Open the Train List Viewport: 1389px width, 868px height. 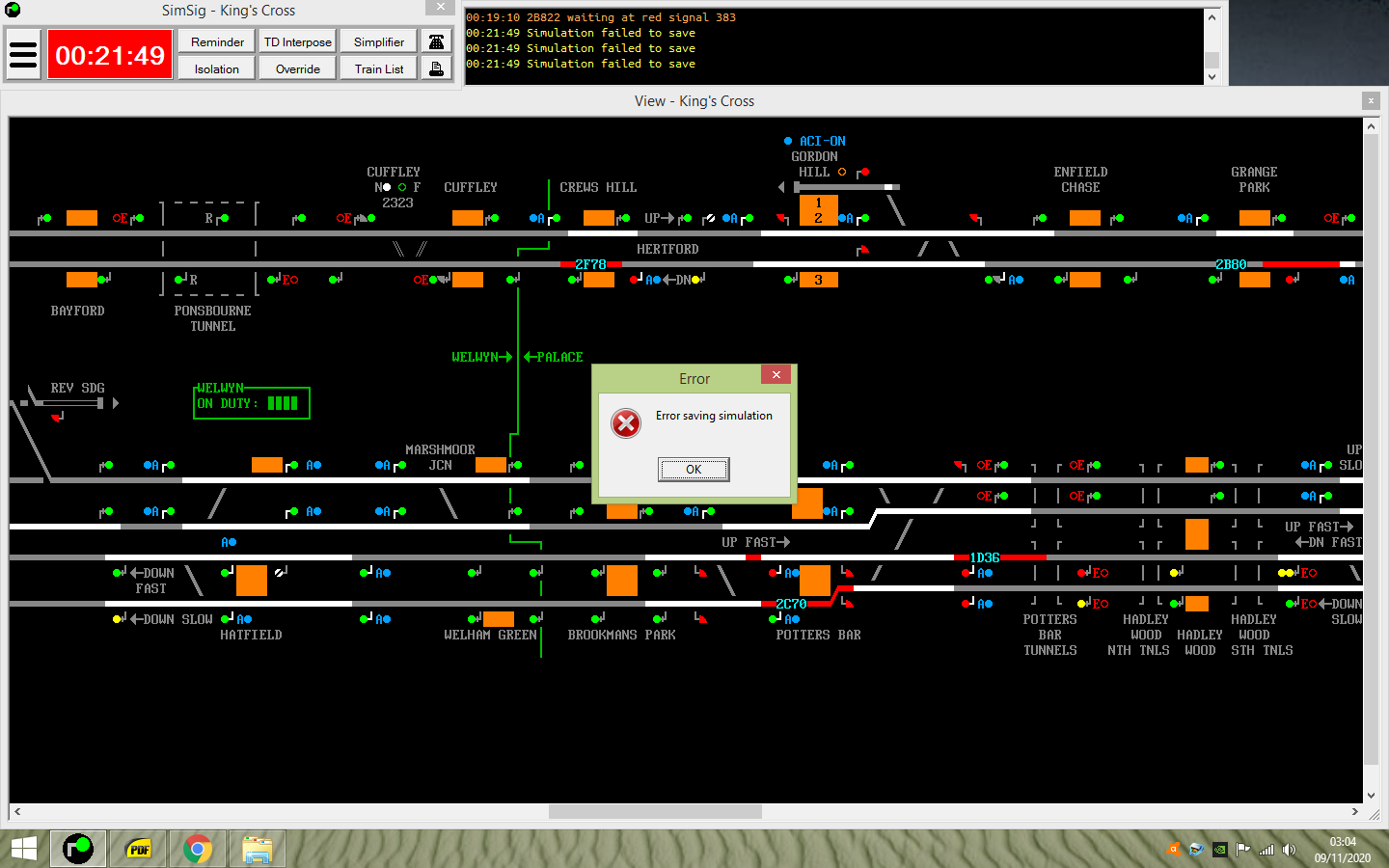tap(379, 68)
